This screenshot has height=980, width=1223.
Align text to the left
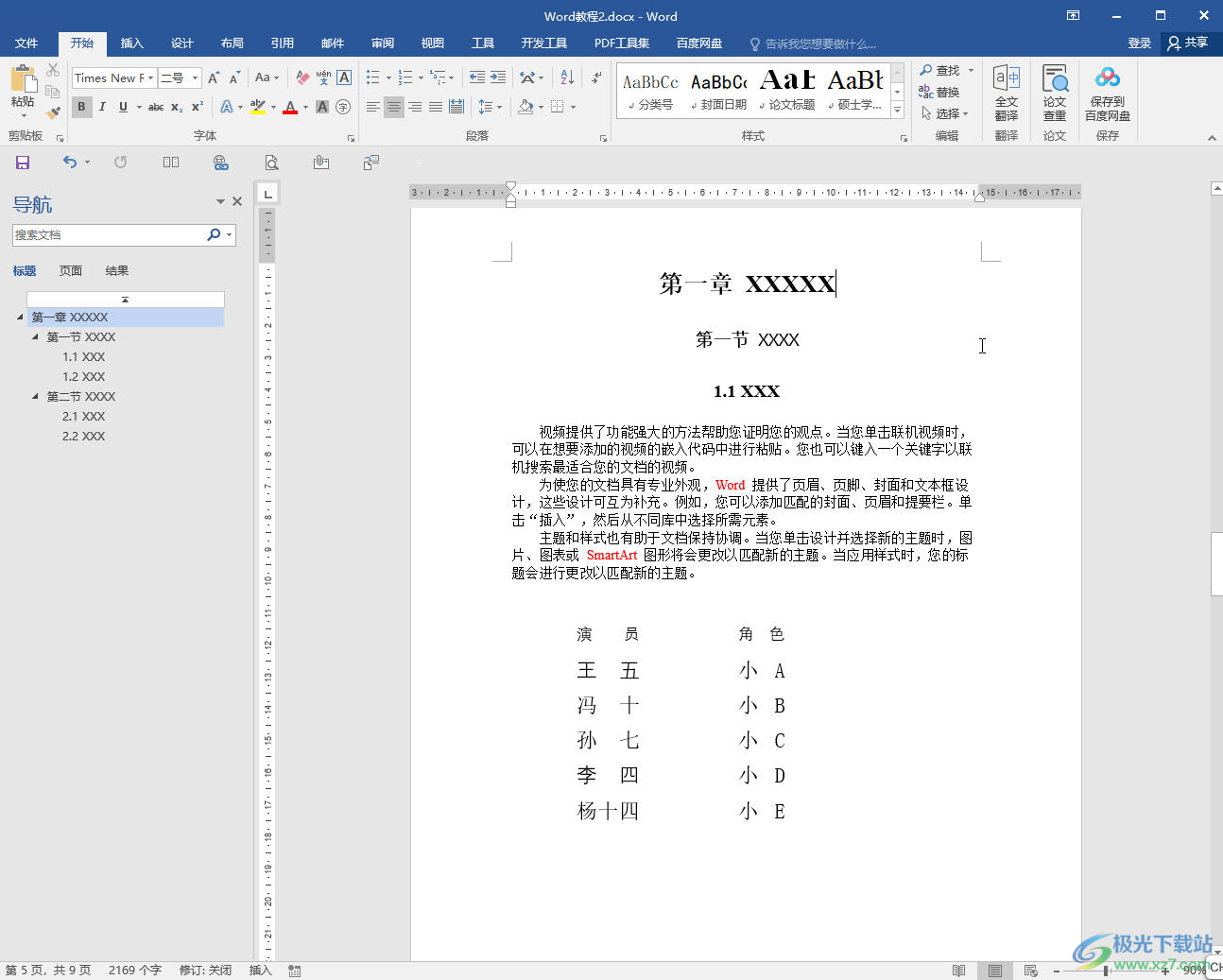(373, 107)
